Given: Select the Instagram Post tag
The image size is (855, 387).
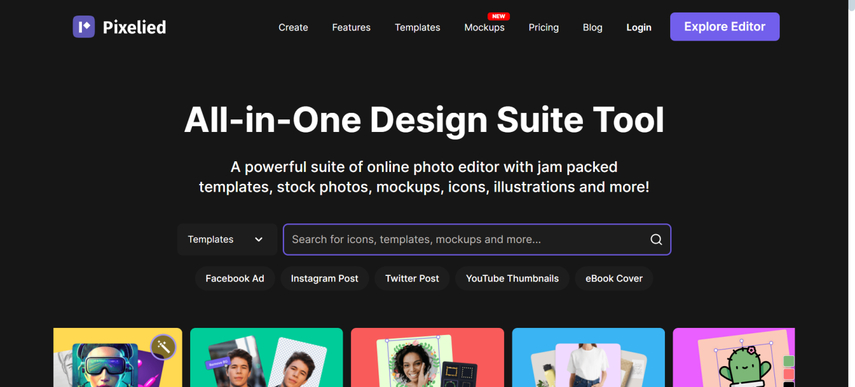Looking at the screenshot, I should [x=324, y=279].
